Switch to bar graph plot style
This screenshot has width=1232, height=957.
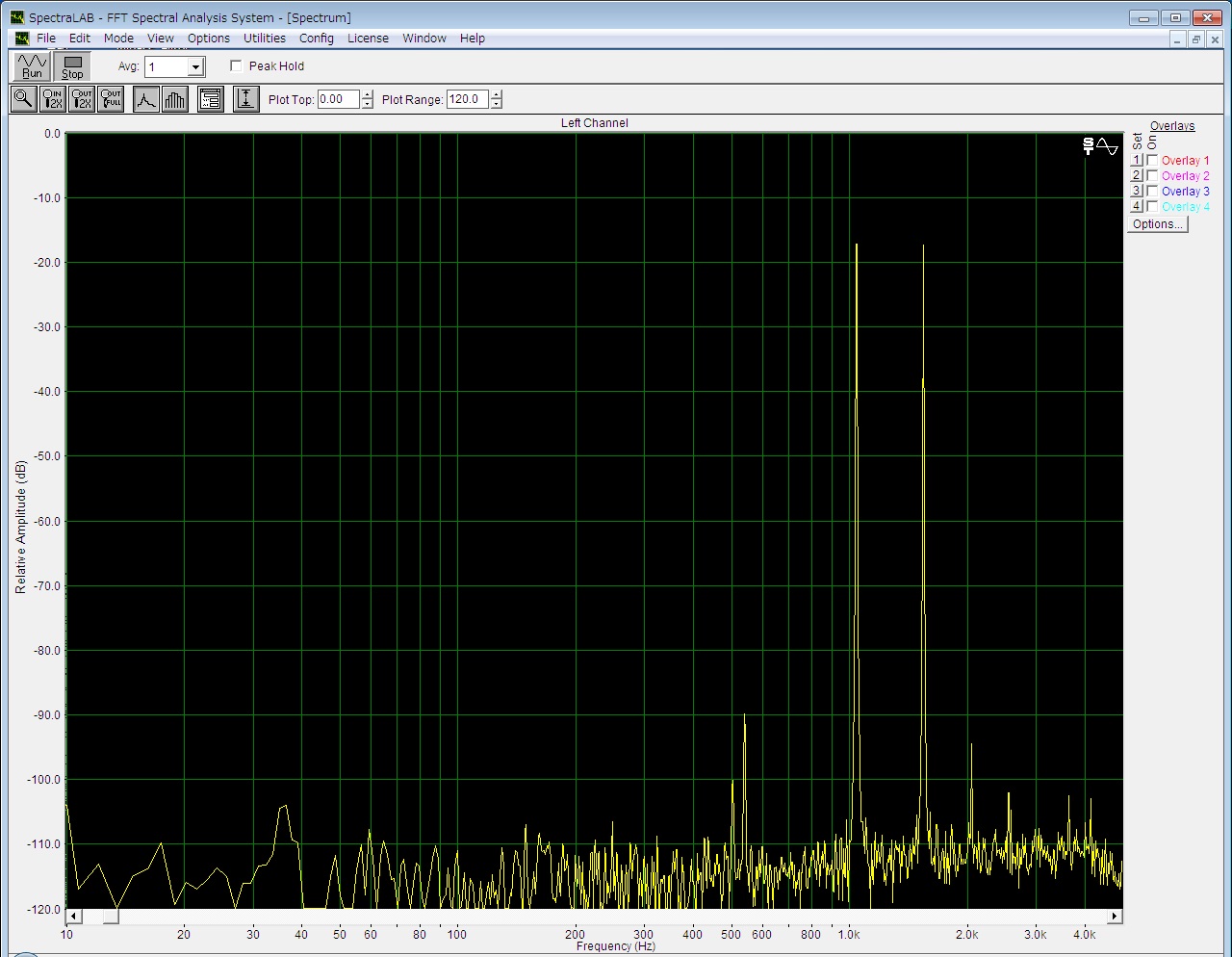point(175,99)
